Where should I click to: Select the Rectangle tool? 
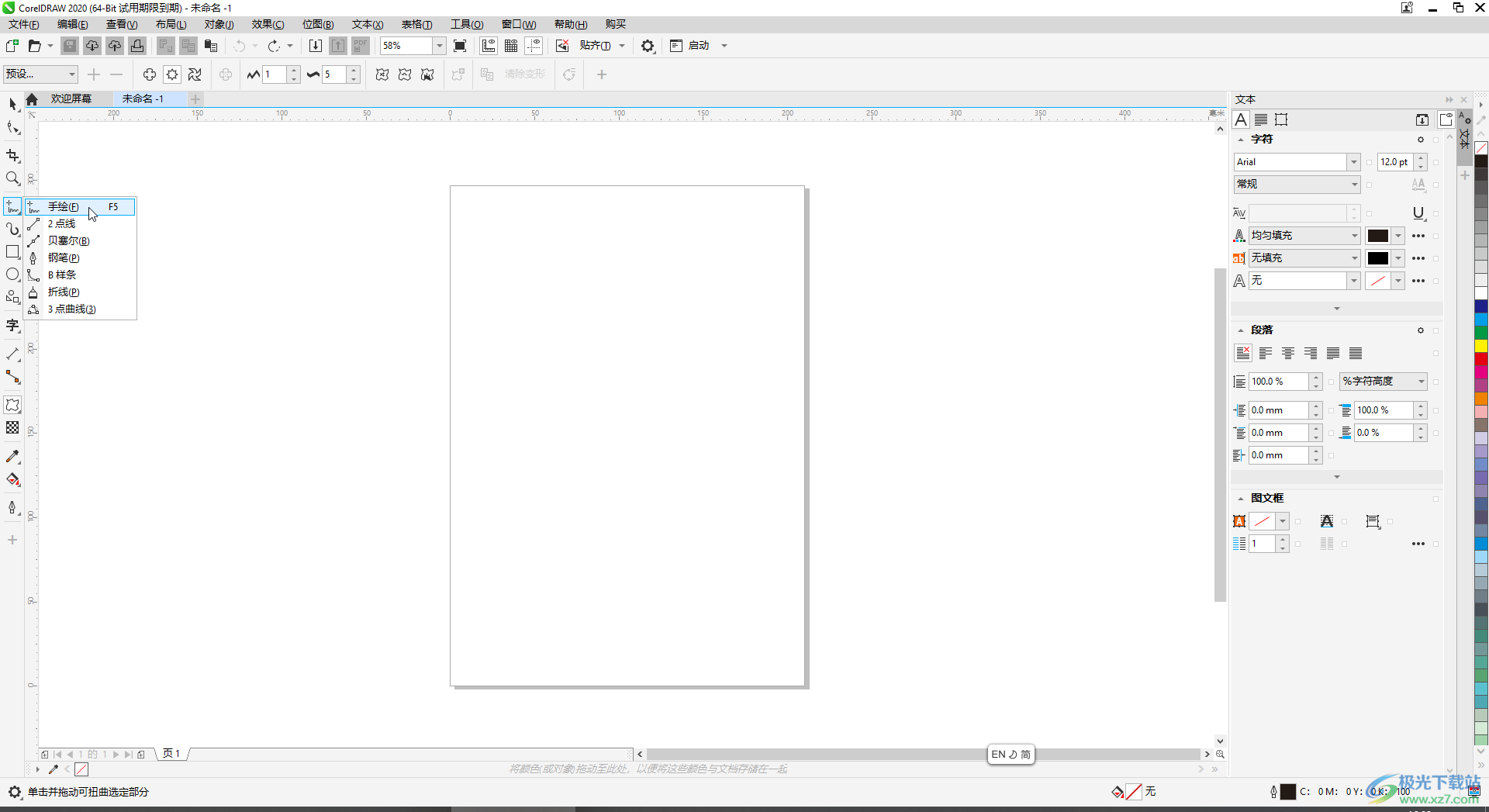click(12, 252)
